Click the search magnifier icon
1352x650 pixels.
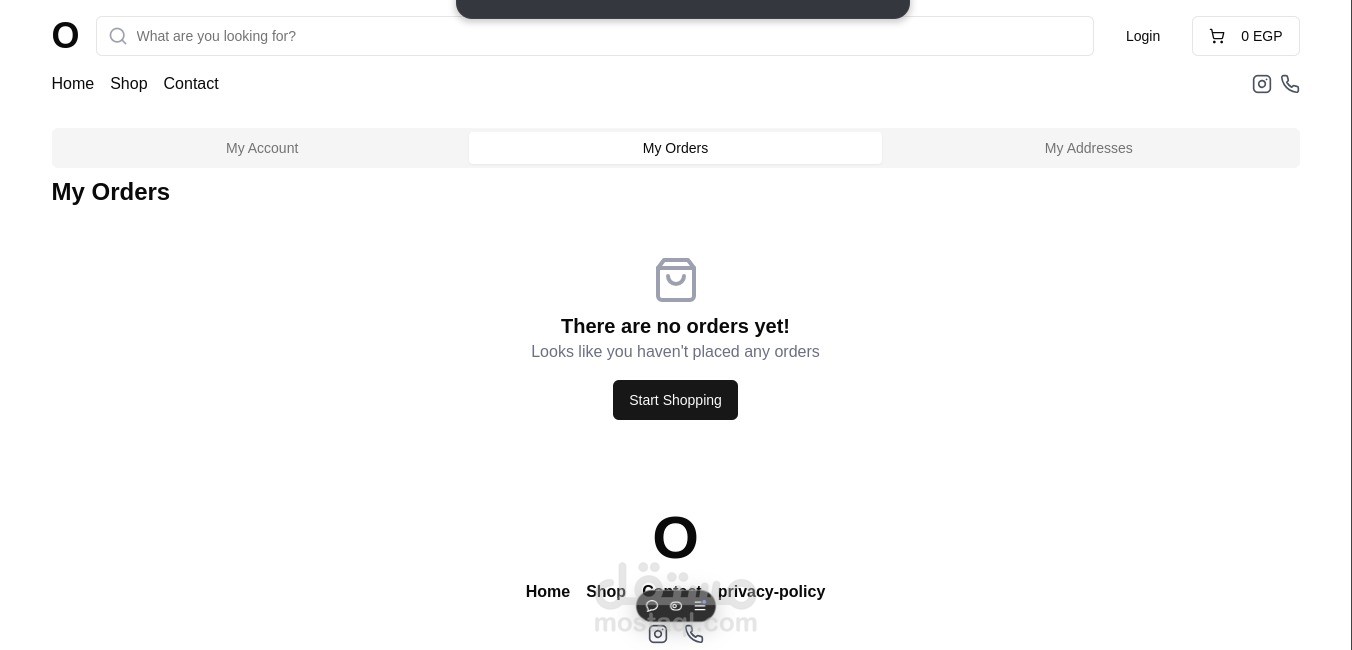point(118,36)
